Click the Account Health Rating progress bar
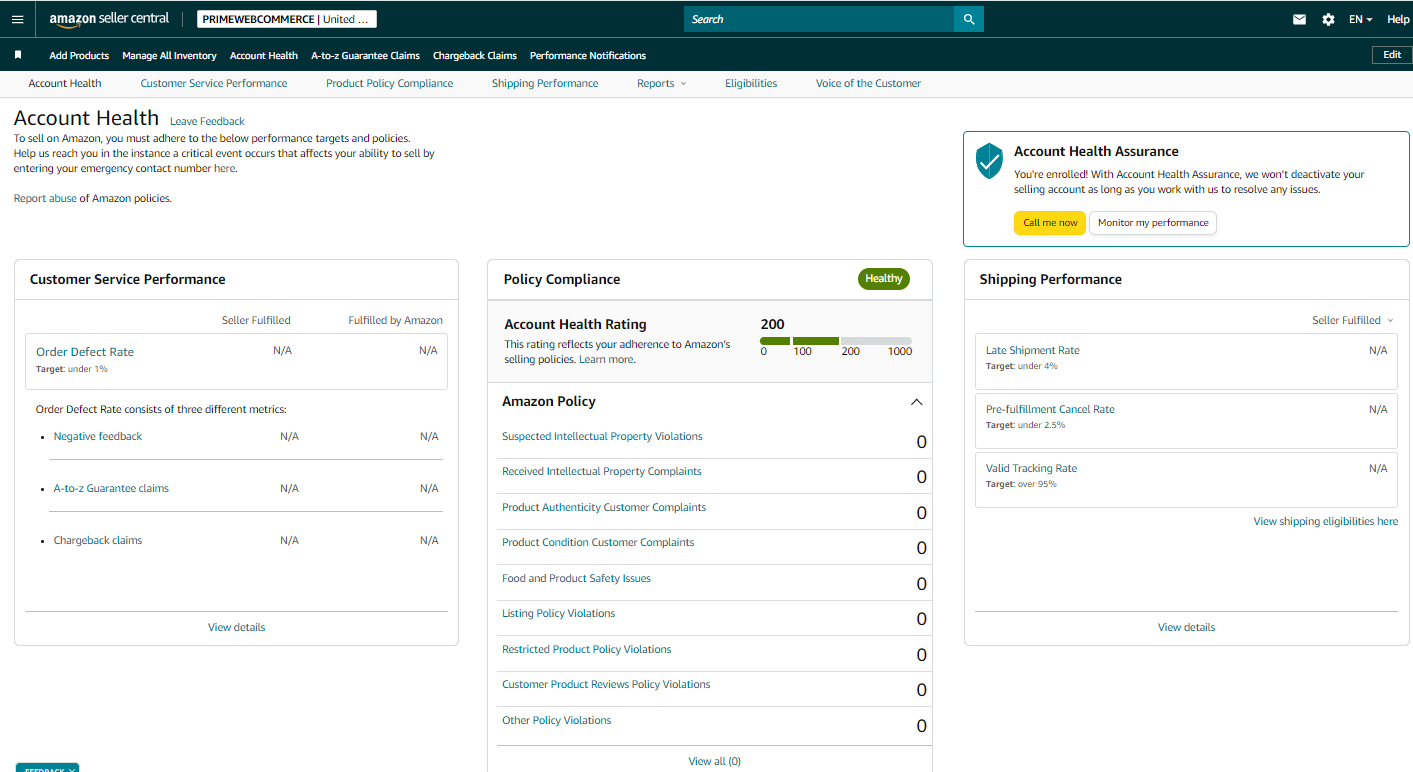Viewport: 1413px width, 772px height. click(836, 341)
